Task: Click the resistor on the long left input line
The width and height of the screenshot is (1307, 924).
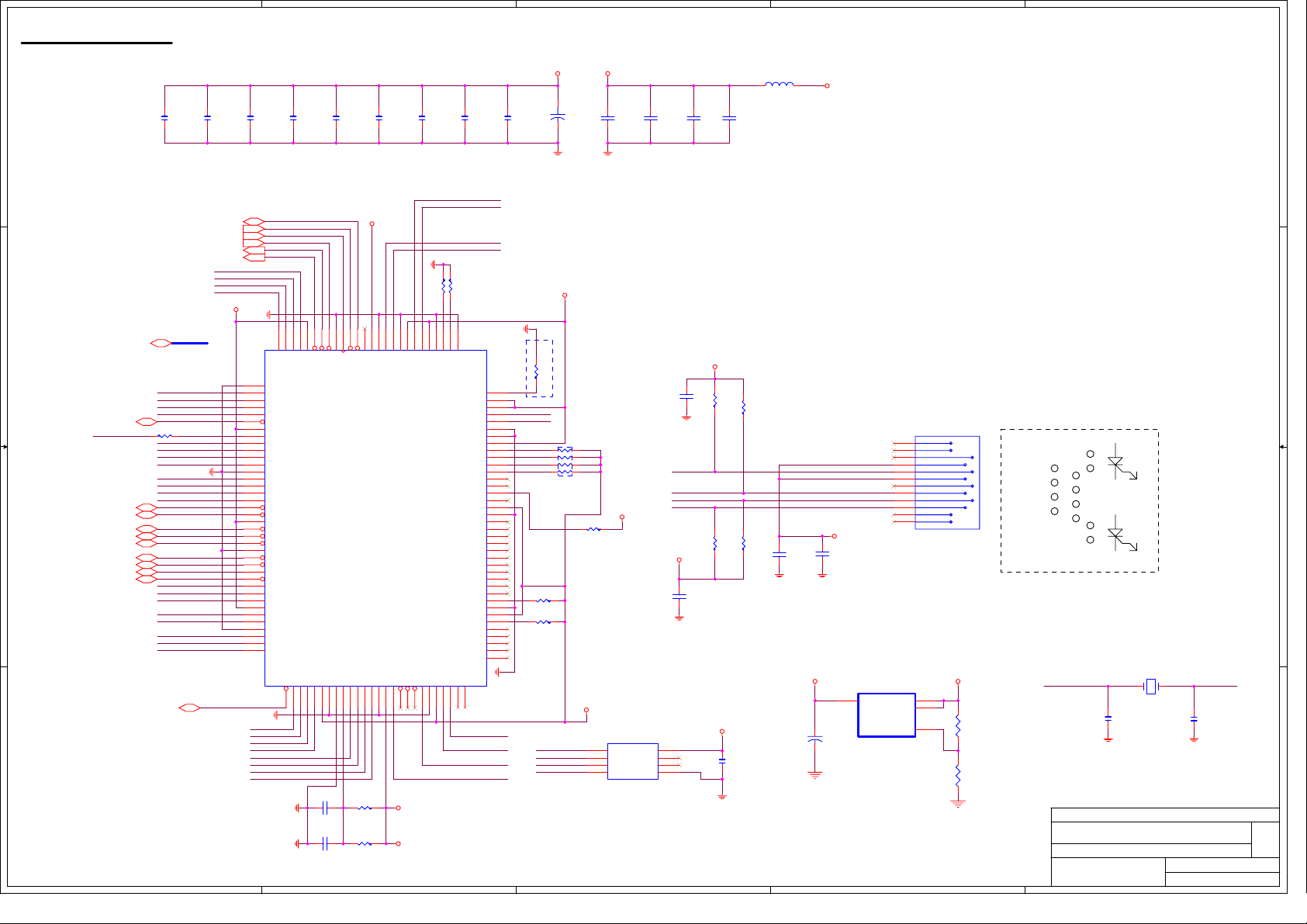Action: [x=164, y=436]
